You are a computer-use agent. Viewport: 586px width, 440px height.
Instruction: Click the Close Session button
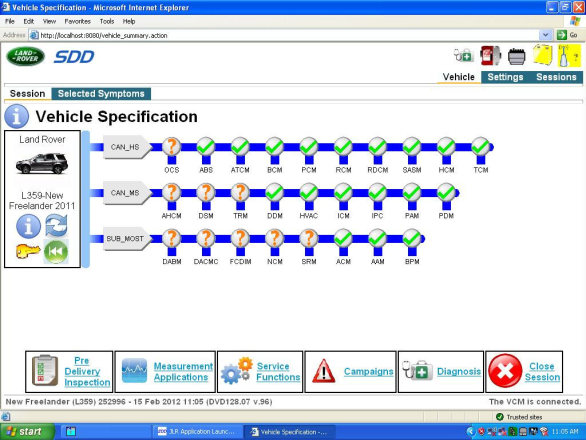(x=524, y=372)
